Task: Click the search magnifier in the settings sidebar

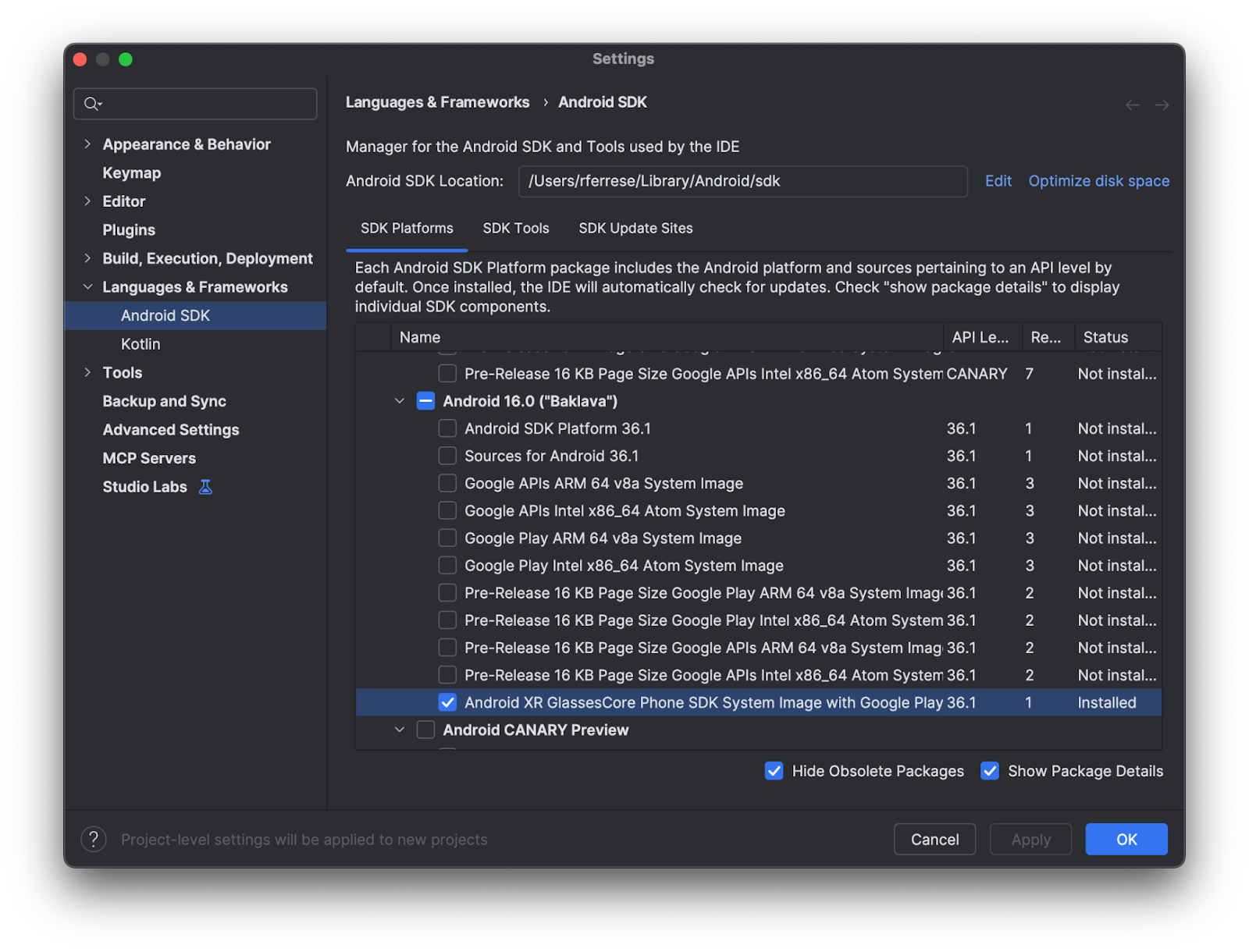Action: tap(92, 104)
